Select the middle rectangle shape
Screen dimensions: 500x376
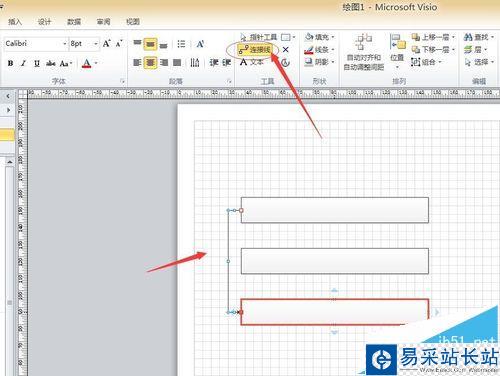pyautogui.click(x=335, y=261)
